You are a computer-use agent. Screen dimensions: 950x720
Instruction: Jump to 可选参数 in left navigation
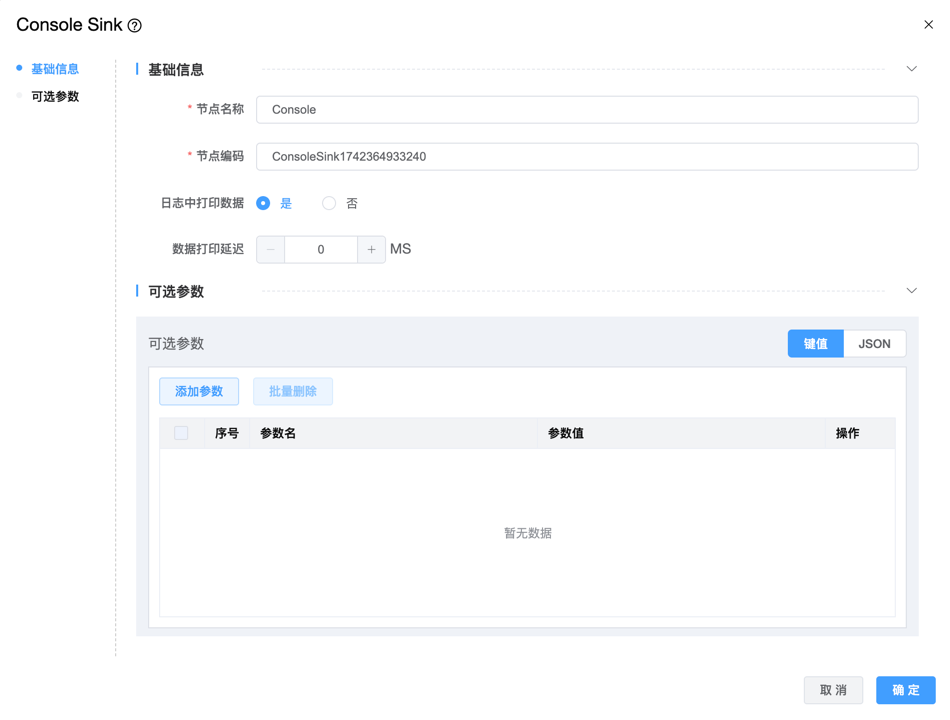click(55, 97)
